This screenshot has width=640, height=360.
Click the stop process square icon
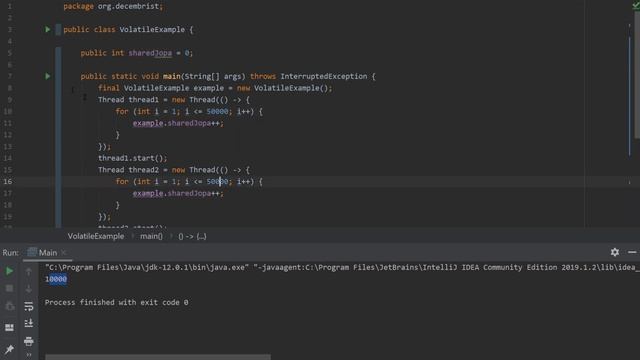(9, 289)
